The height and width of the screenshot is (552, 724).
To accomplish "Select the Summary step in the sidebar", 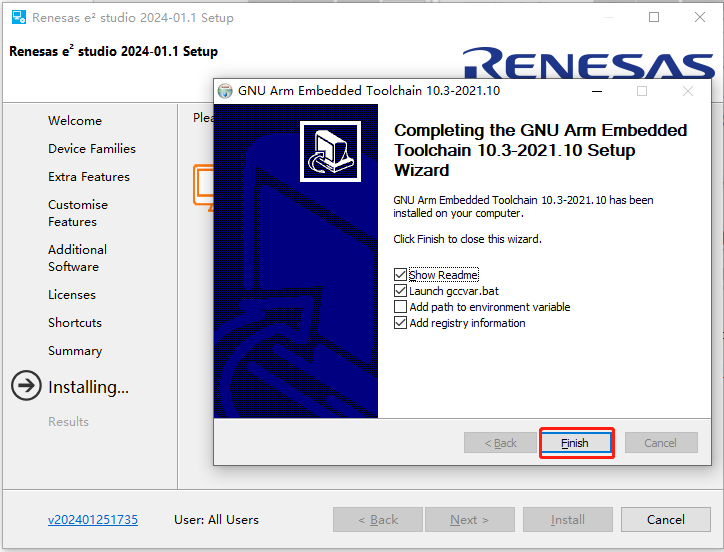I will (x=75, y=351).
